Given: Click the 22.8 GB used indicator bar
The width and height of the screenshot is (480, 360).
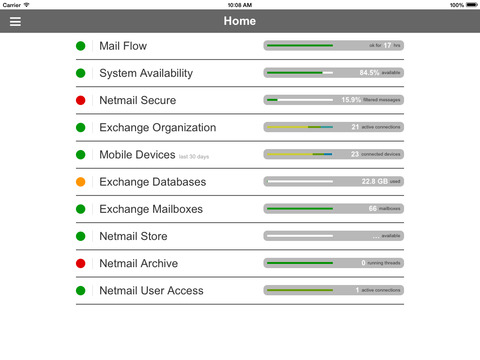Looking at the screenshot, I should [x=334, y=181].
